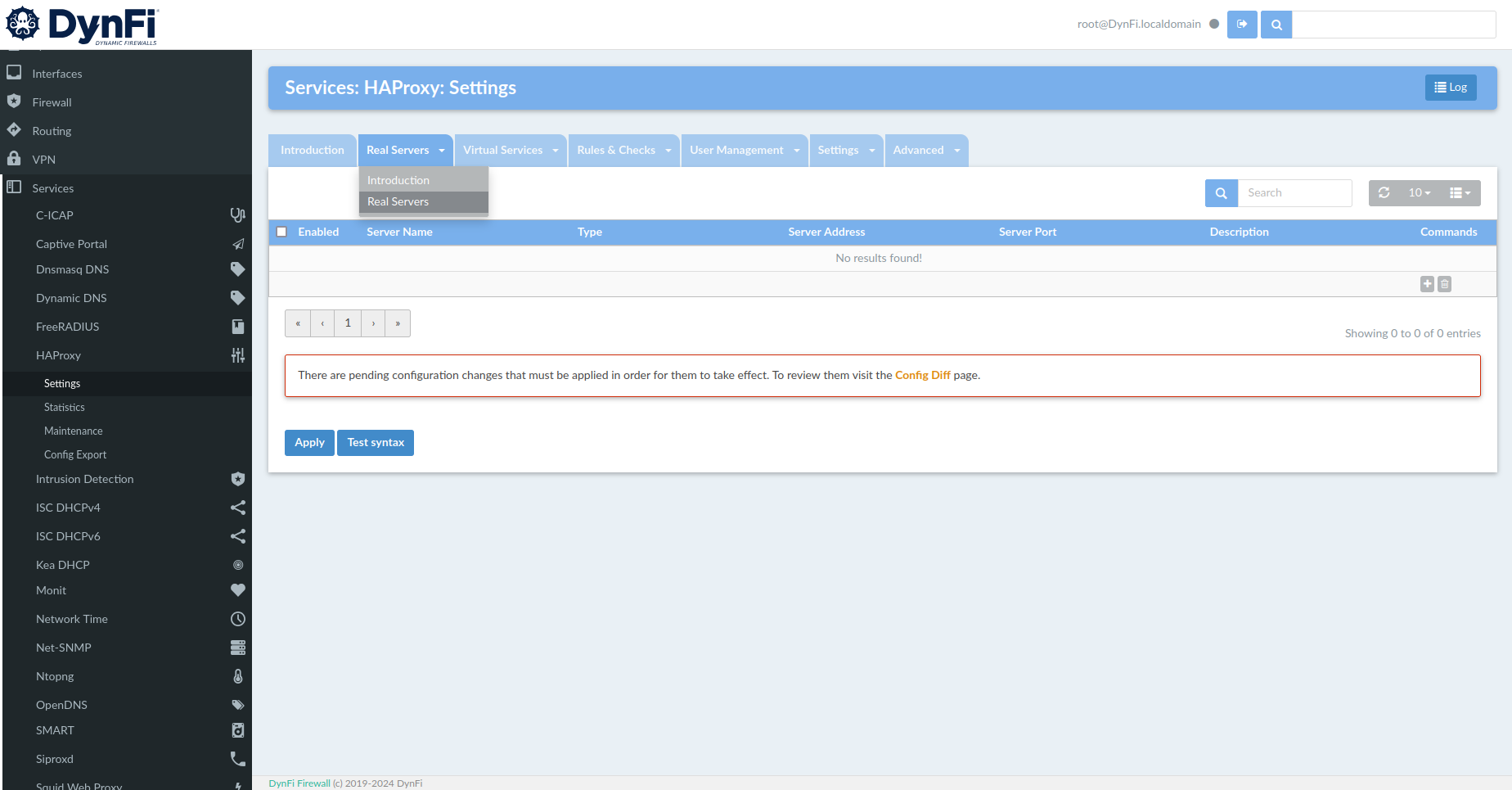Select Introduction in Real Servers dropdown menu

(424, 180)
